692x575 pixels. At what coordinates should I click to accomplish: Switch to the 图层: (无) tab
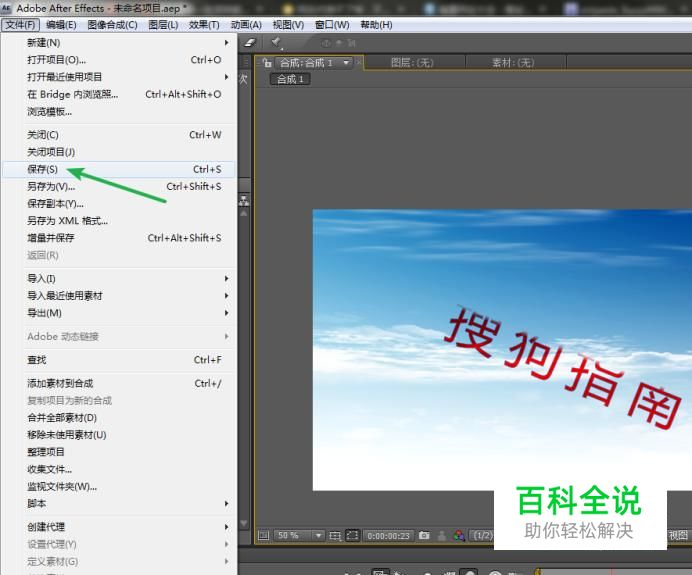click(412, 63)
